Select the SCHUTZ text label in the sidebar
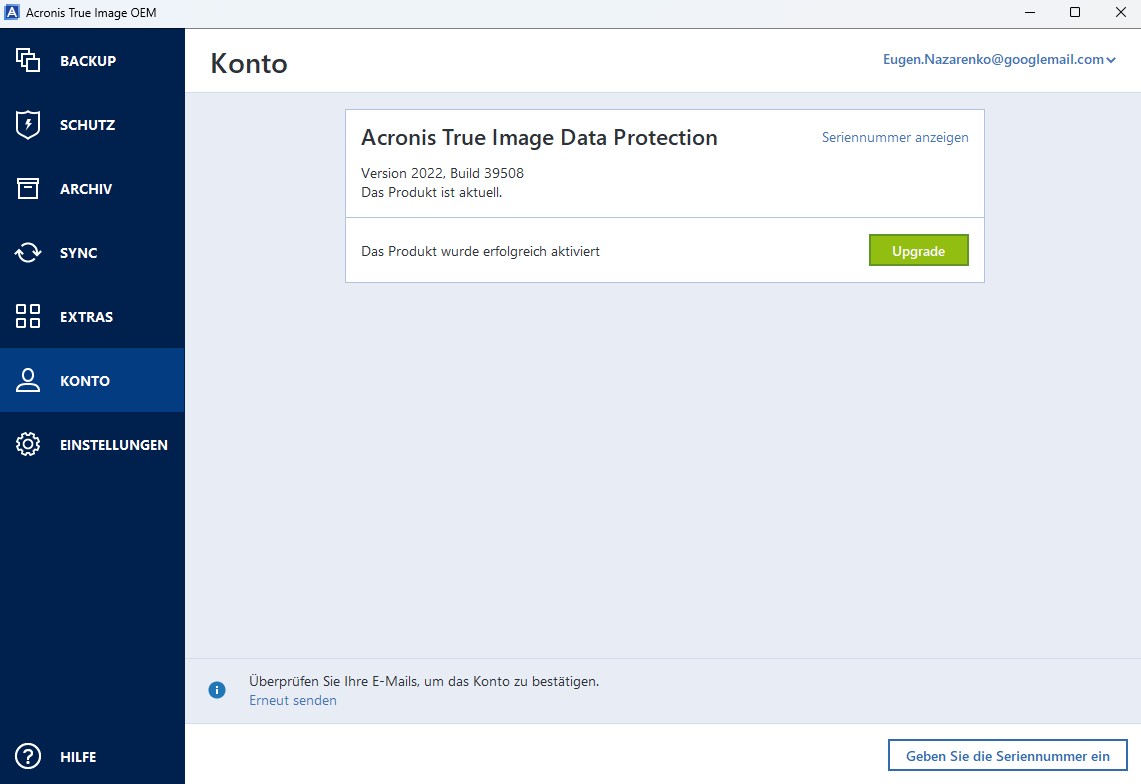 pos(87,125)
